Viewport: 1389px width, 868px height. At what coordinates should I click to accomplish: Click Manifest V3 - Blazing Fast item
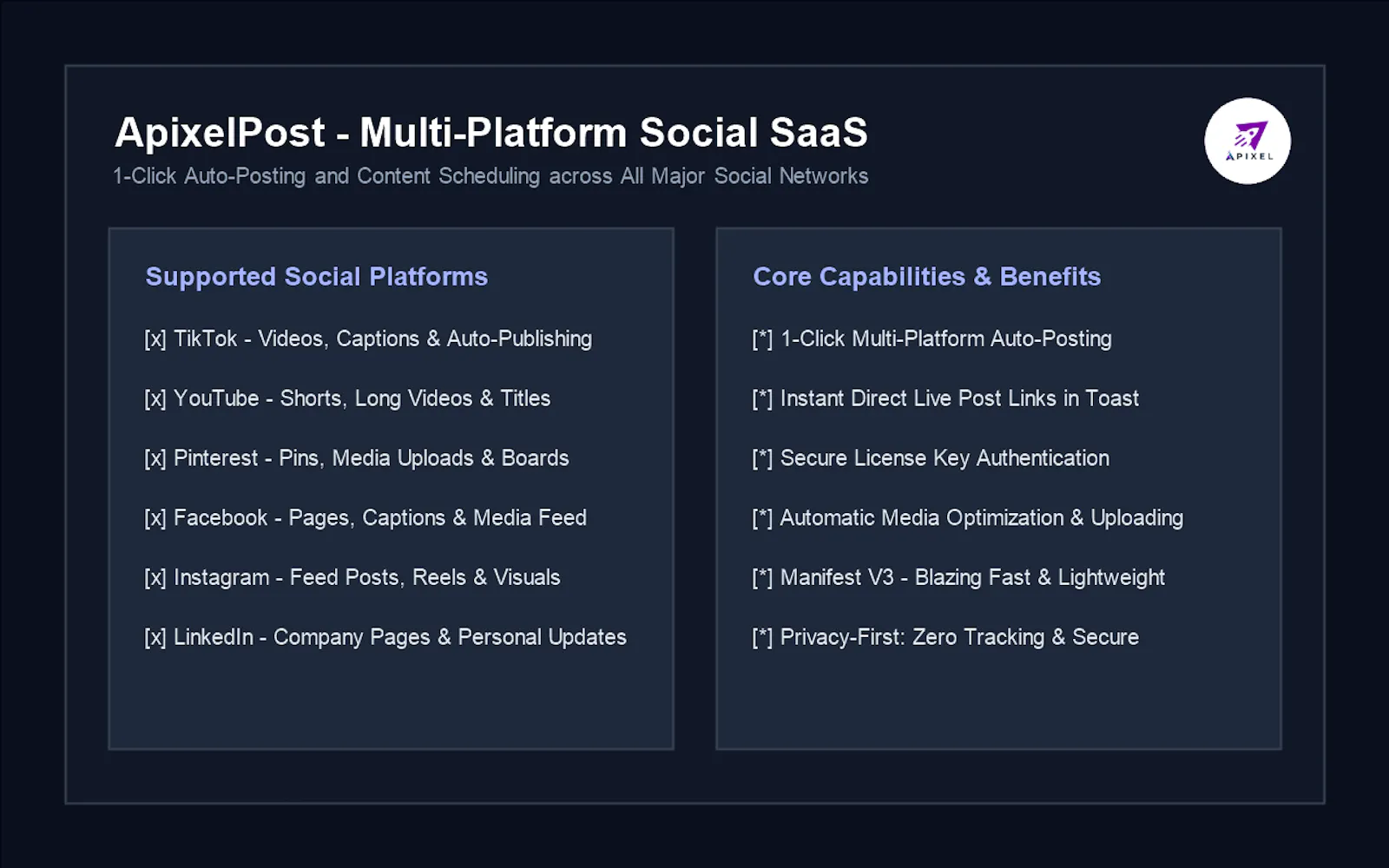(x=958, y=577)
